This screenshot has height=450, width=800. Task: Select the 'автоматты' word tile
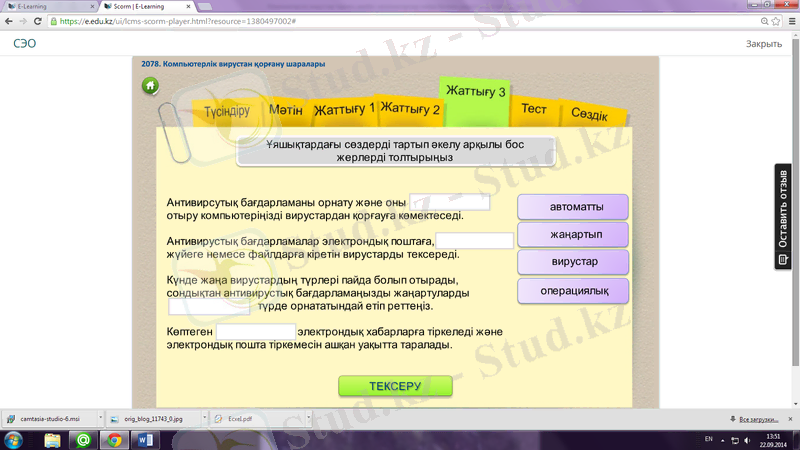tap(573, 207)
